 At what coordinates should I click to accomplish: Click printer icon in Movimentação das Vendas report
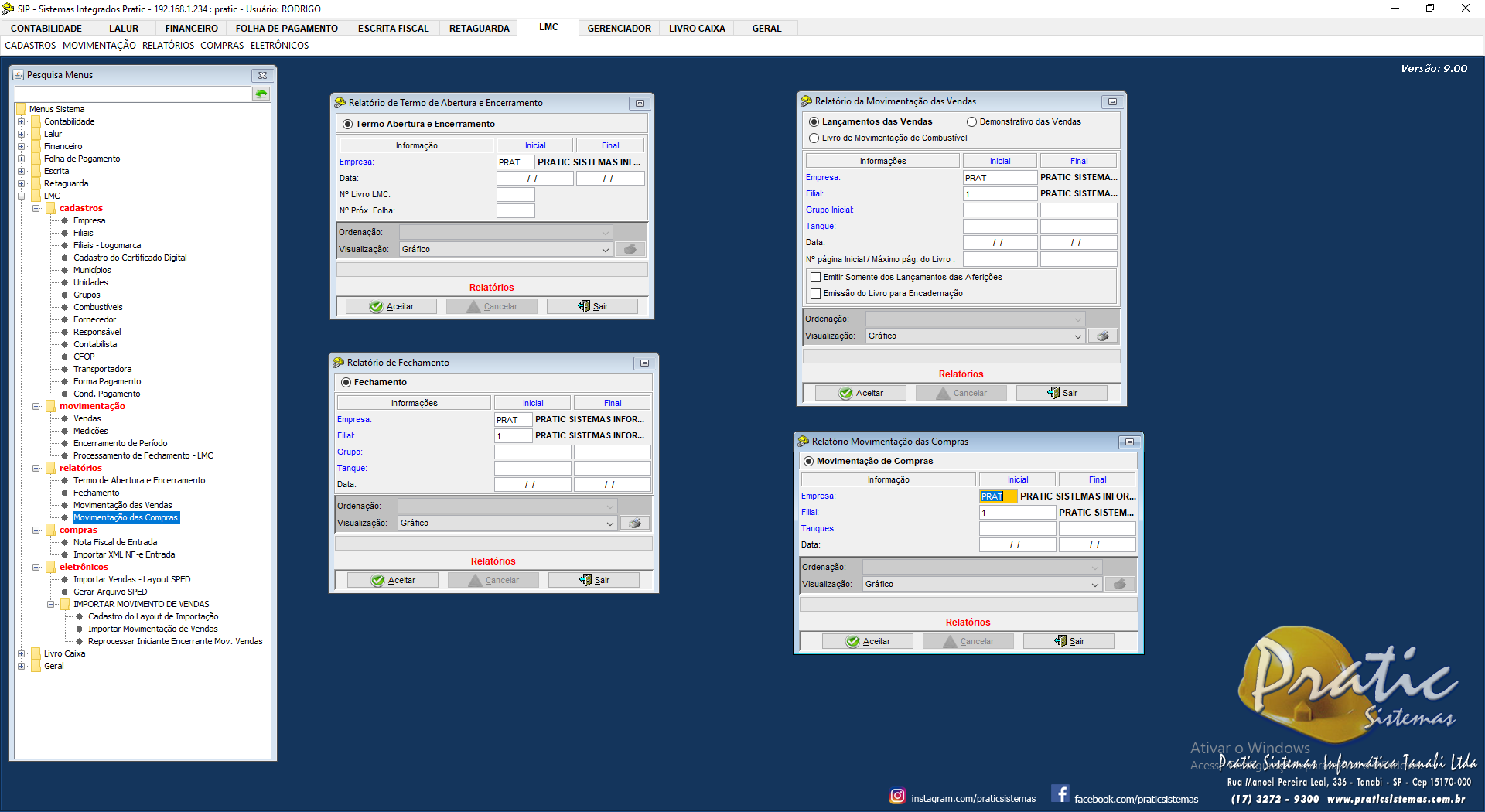(1103, 336)
